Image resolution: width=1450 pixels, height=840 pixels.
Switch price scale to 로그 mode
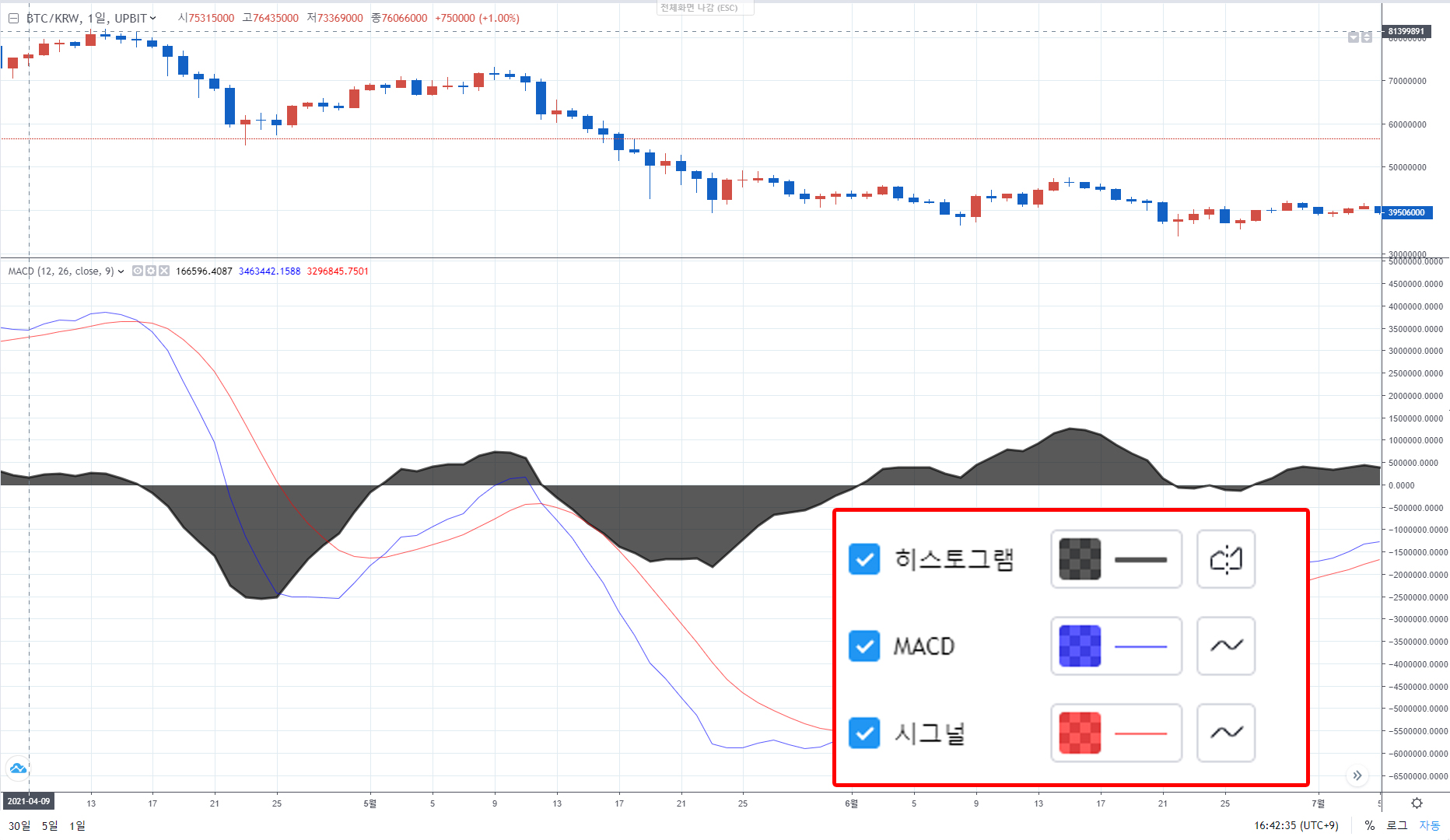[x=1396, y=825]
